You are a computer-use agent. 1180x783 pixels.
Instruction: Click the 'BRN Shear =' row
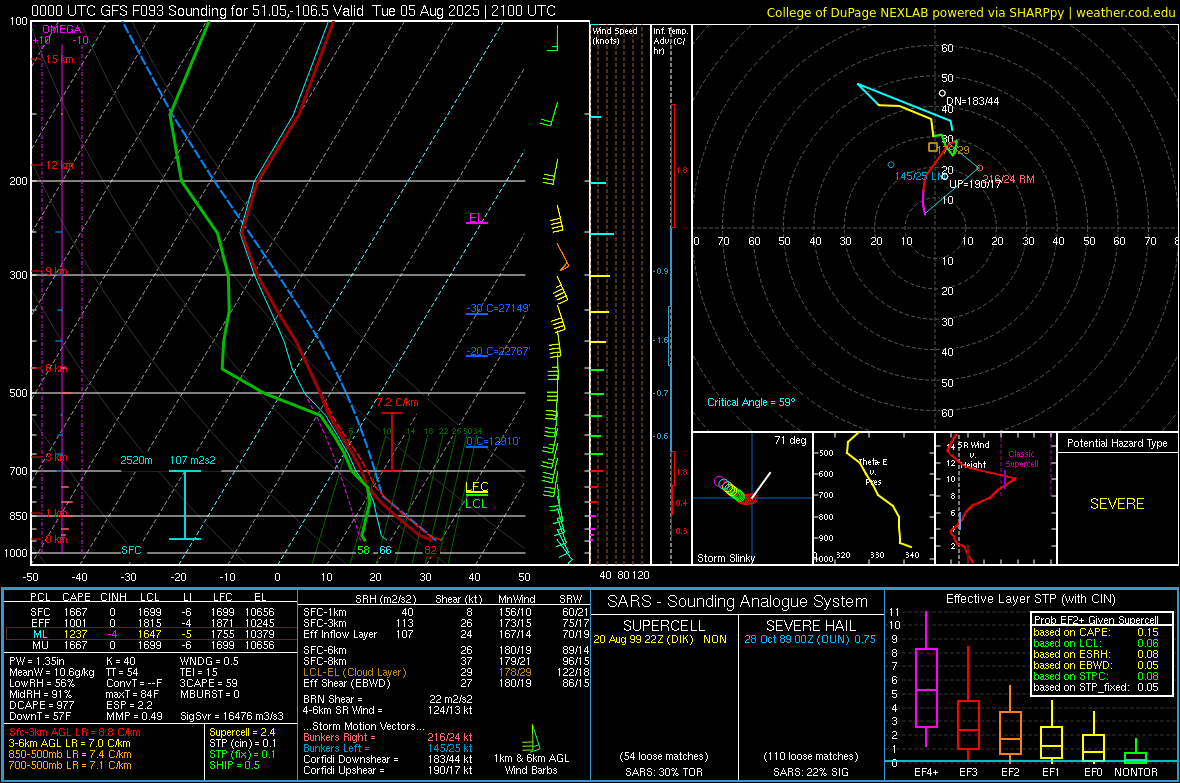(x=388, y=699)
